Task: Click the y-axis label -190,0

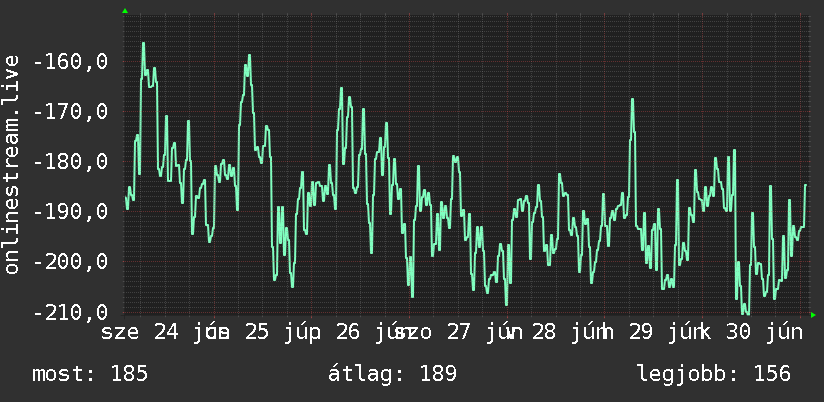Action: point(70,212)
